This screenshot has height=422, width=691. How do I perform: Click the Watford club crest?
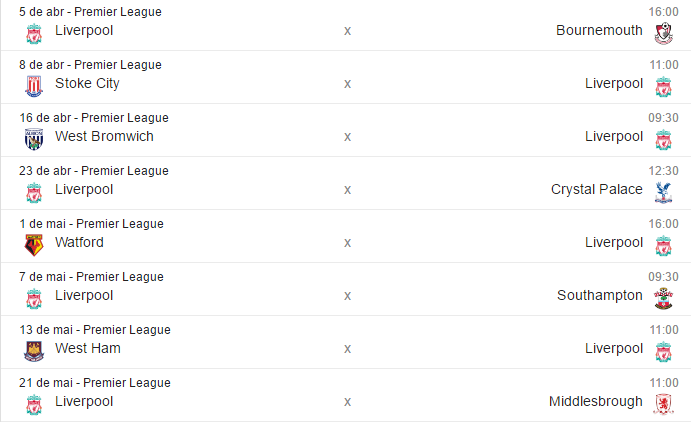point(34,245)
